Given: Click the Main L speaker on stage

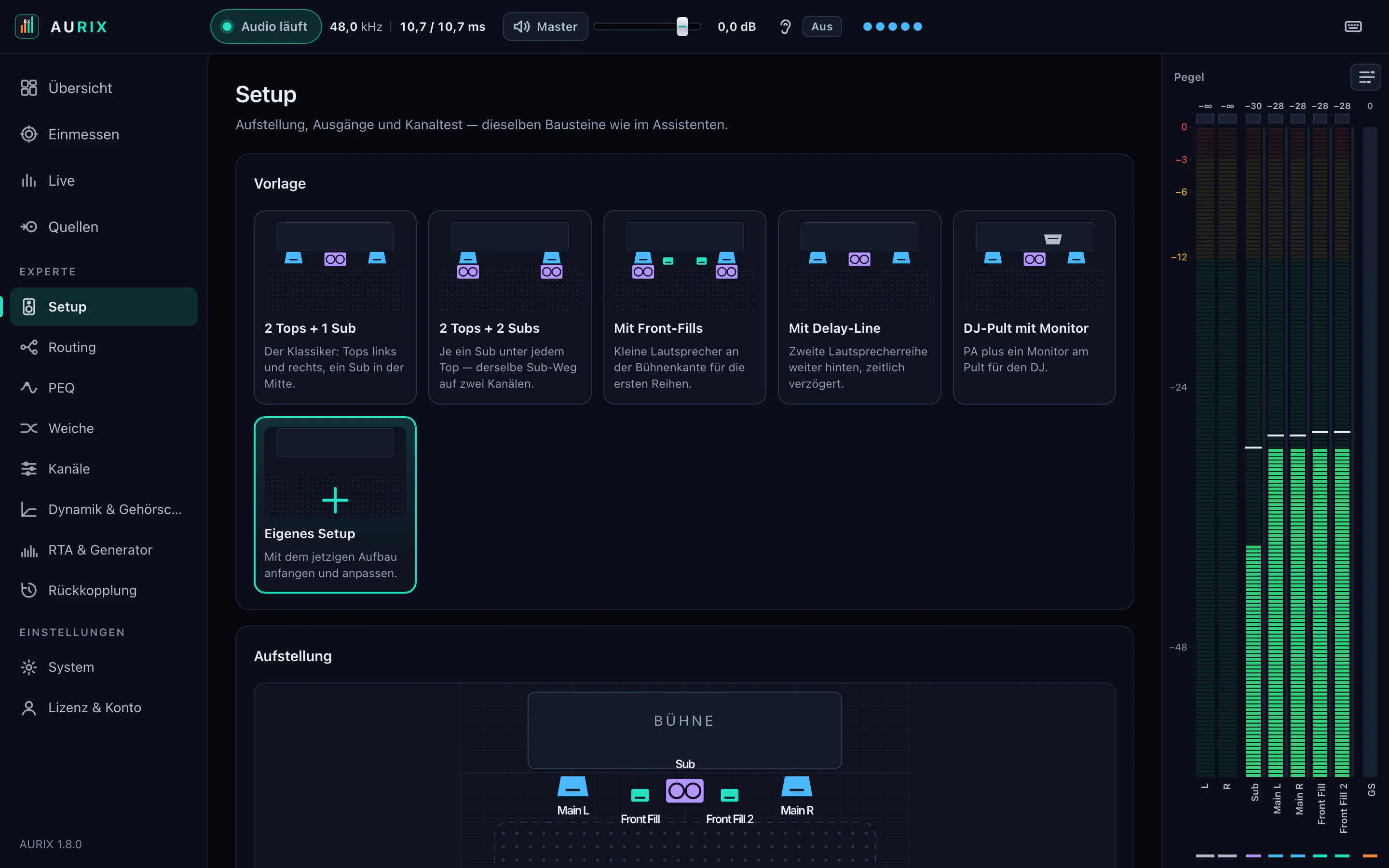Looking at the screenshot, I should click(x=573, y=787).
